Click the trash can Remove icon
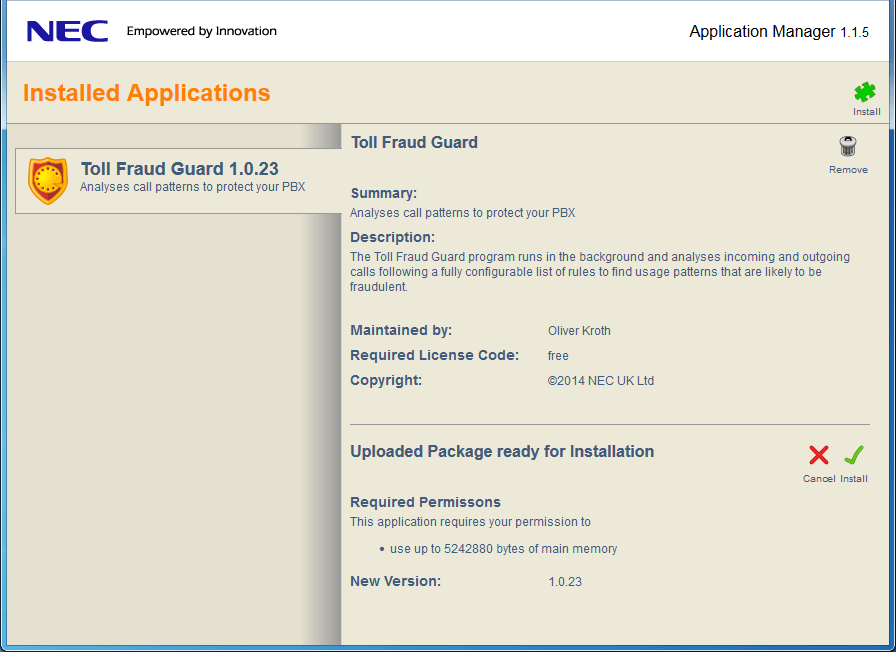896x652 pixels. coord(848,148)
